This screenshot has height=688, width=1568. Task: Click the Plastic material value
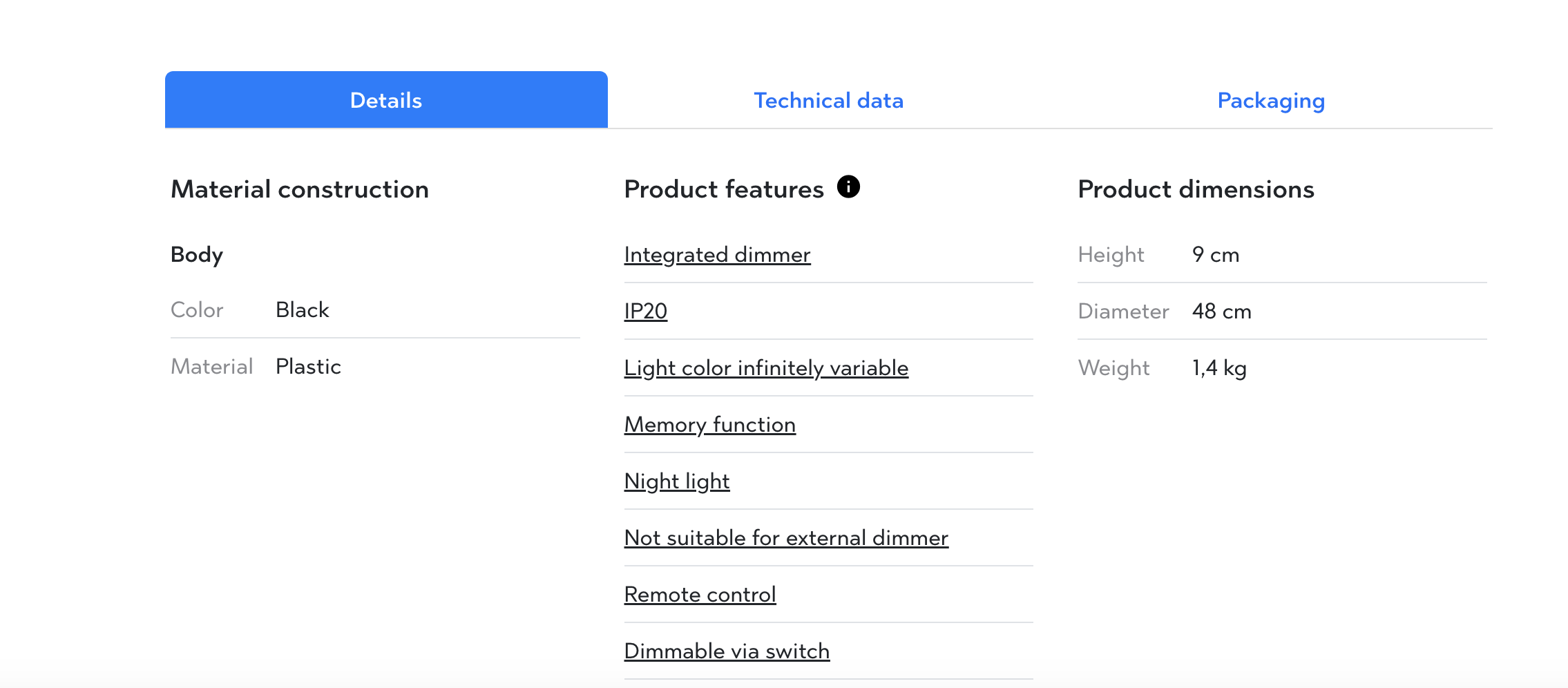tap(308, 367)
